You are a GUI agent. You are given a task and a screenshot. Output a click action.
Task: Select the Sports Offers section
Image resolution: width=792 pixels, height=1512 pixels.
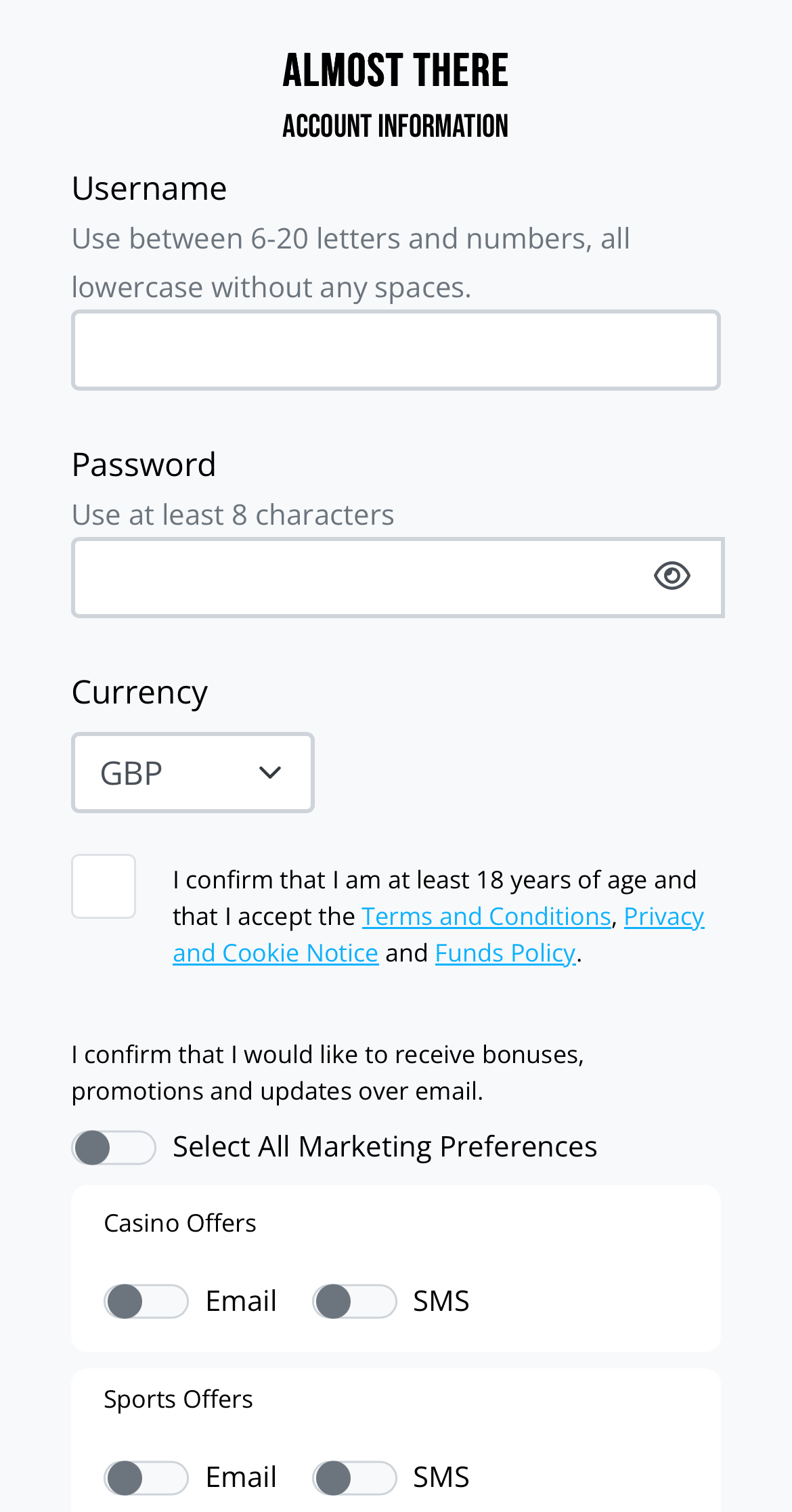177,1398
